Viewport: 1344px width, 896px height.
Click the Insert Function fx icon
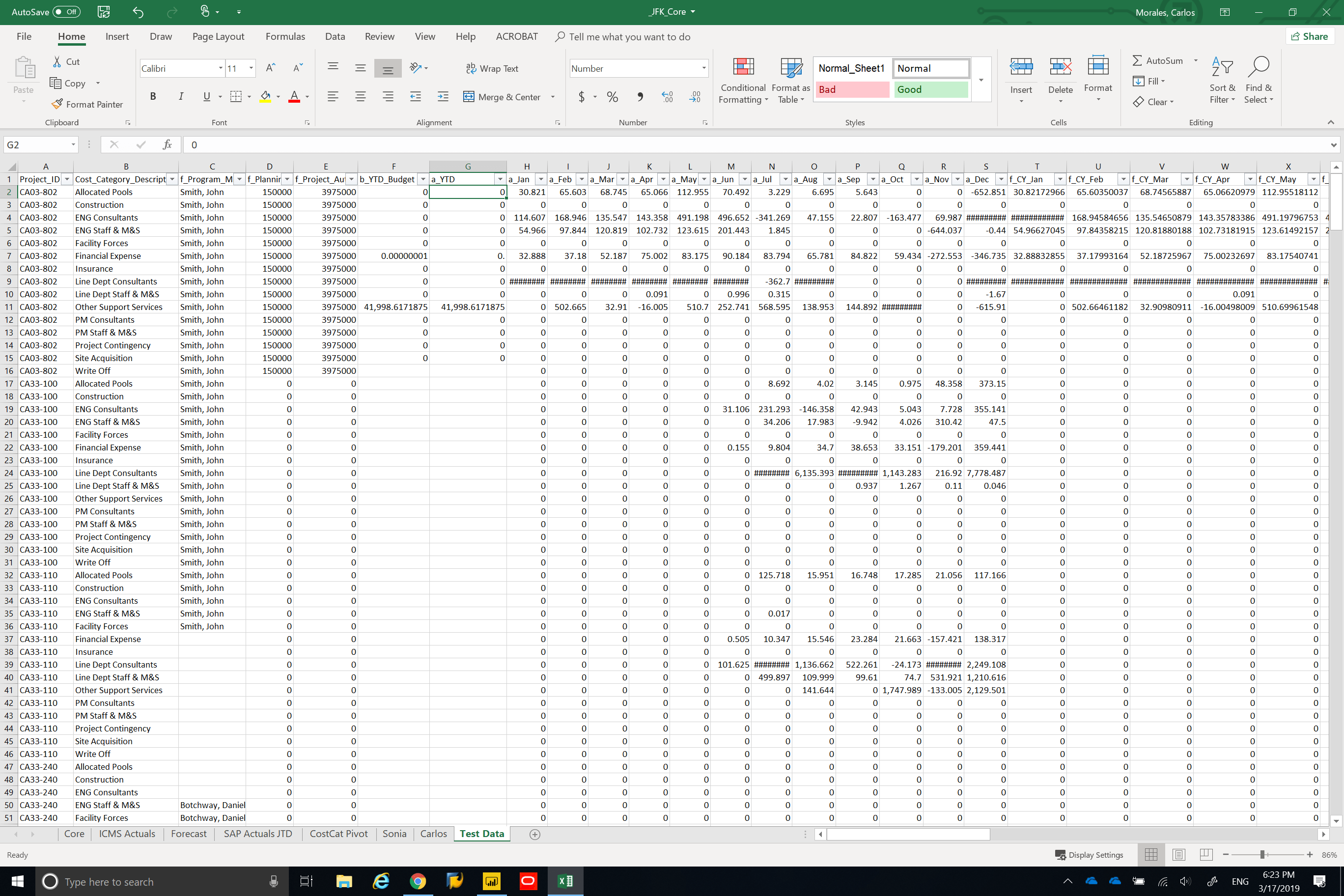click(167, 144)
